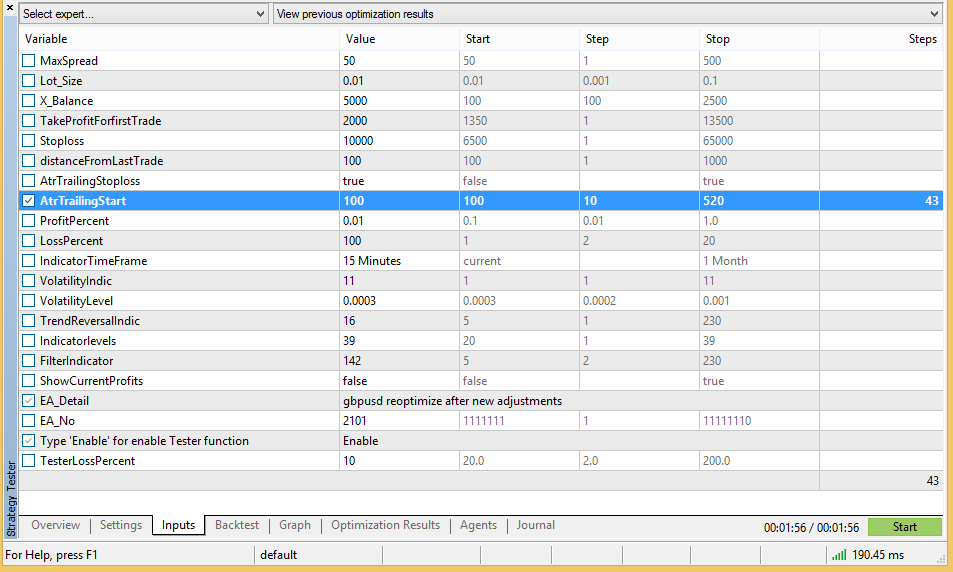Click the 190.45 ms latency indicator
Image resolution: width=953 pixels, height=572 pixels.
(x=880, y=555)
